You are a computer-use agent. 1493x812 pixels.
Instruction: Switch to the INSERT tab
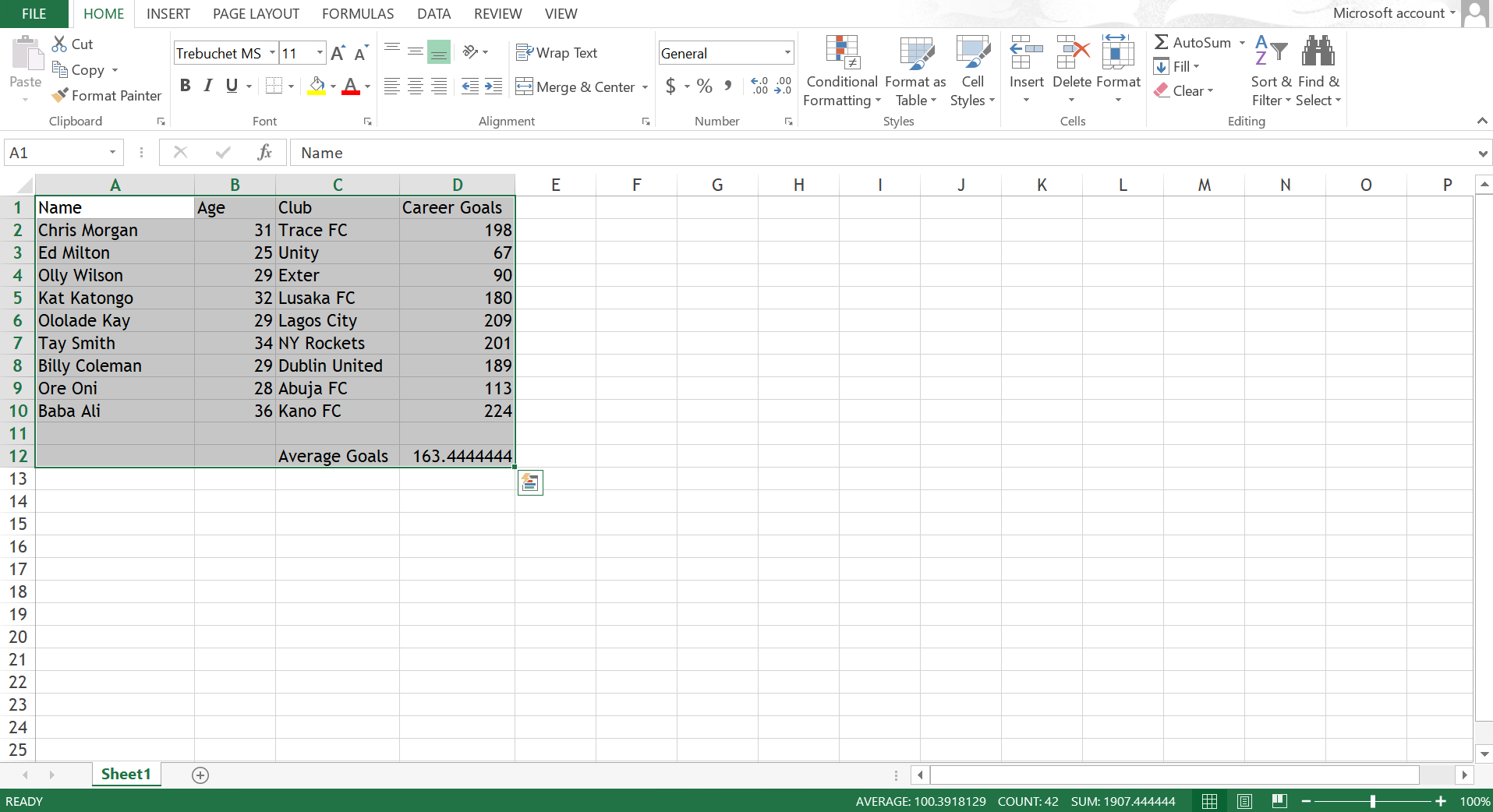(168, 14)
